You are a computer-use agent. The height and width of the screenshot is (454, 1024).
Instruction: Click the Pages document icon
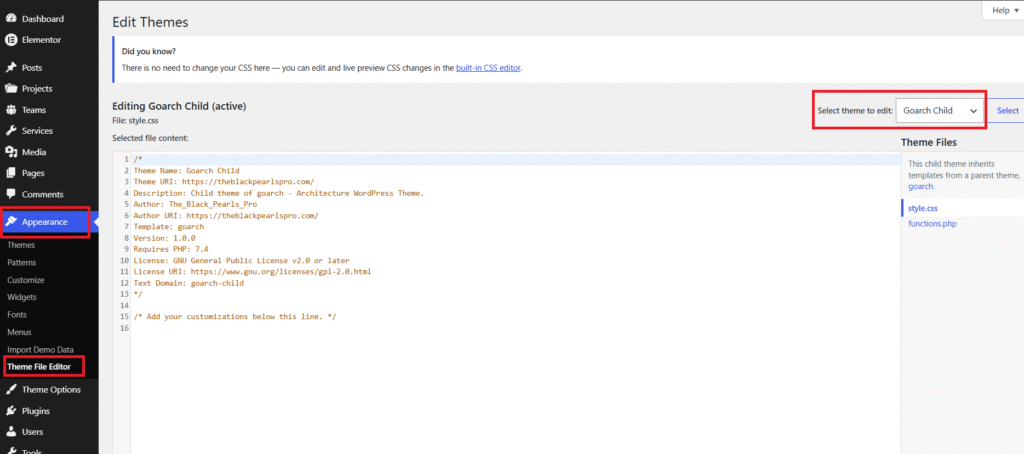pyautogui.click(x=10, y=173)
